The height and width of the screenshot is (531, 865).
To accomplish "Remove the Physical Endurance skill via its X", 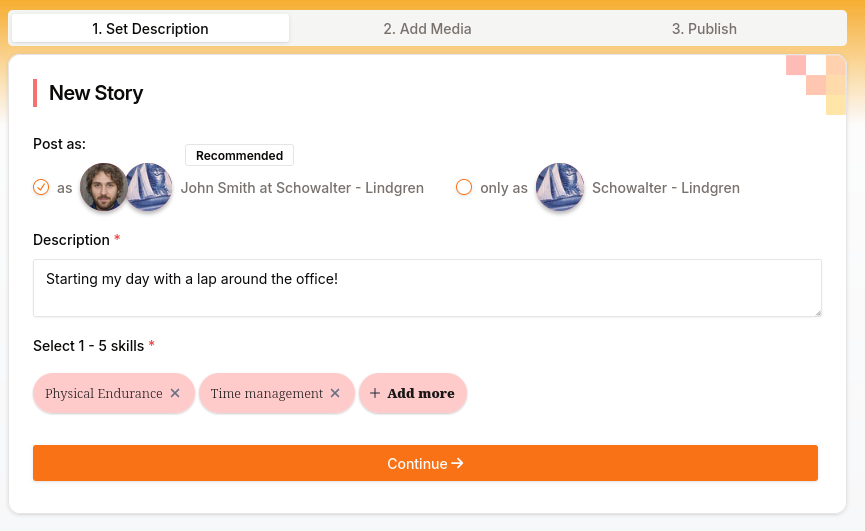I will point(175,394).
